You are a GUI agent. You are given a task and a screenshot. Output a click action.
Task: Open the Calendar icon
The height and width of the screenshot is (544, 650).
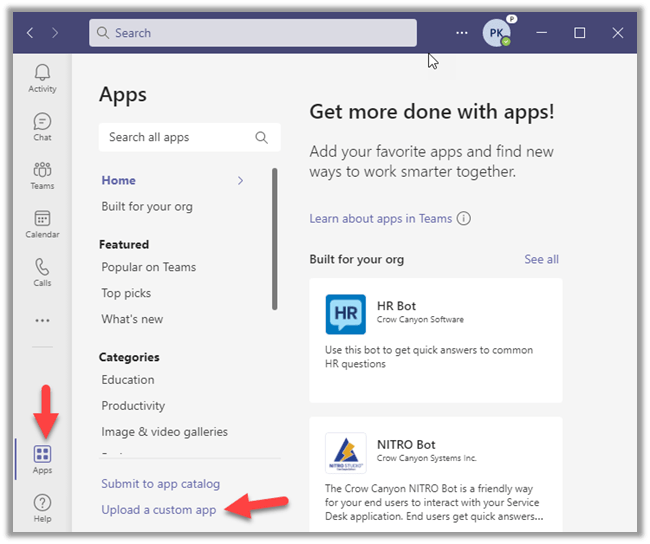click(x=42, y=224)
